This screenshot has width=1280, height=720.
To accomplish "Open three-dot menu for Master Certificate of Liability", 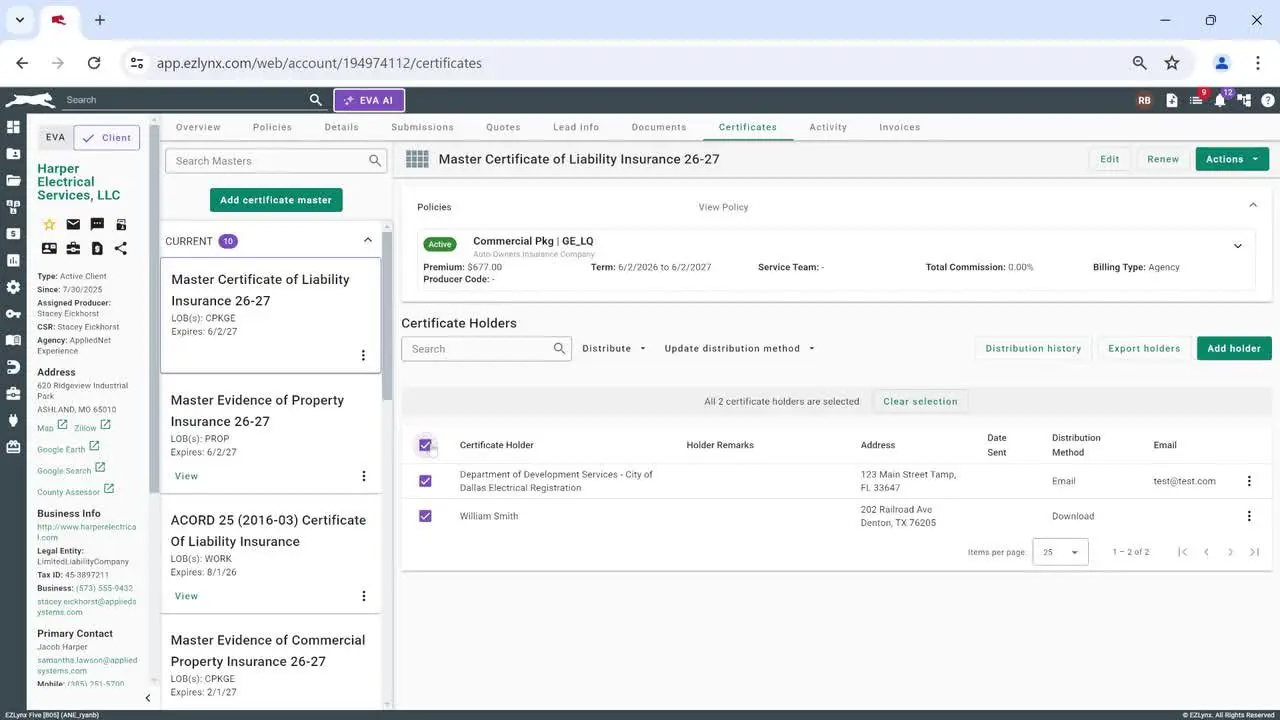I will point(363,355).
